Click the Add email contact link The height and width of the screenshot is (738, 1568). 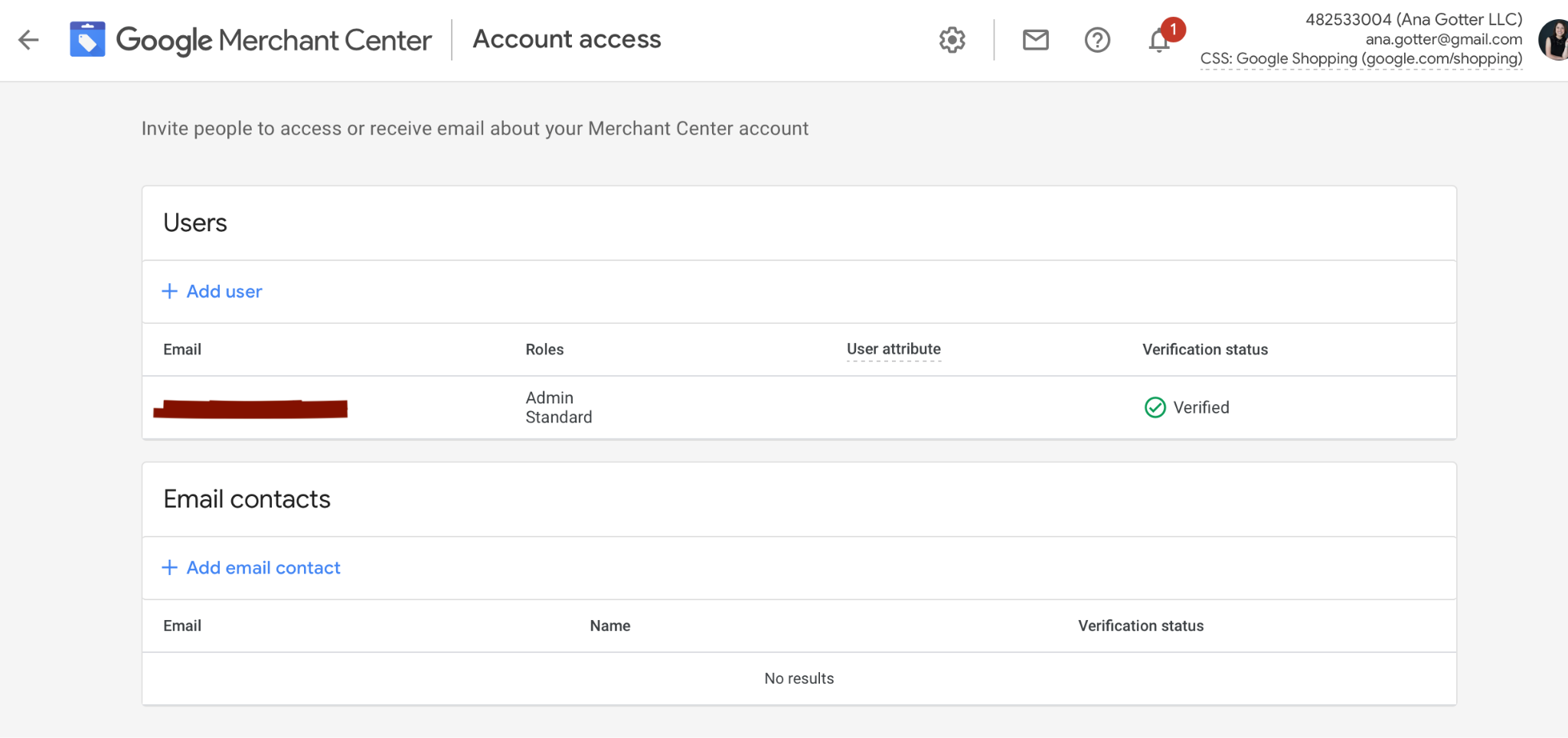click(263, 567)
